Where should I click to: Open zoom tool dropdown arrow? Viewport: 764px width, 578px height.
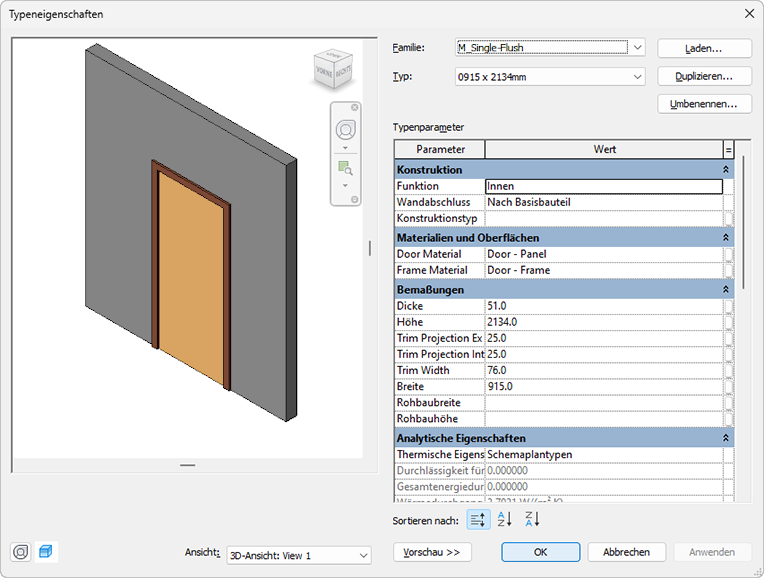click(x=345, y=185)
